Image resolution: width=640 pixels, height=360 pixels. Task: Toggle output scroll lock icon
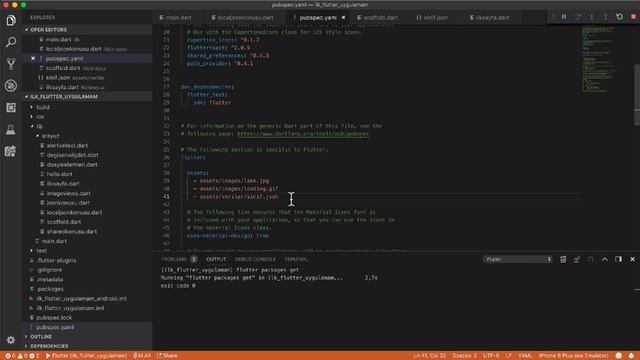[x=577, y=260]
